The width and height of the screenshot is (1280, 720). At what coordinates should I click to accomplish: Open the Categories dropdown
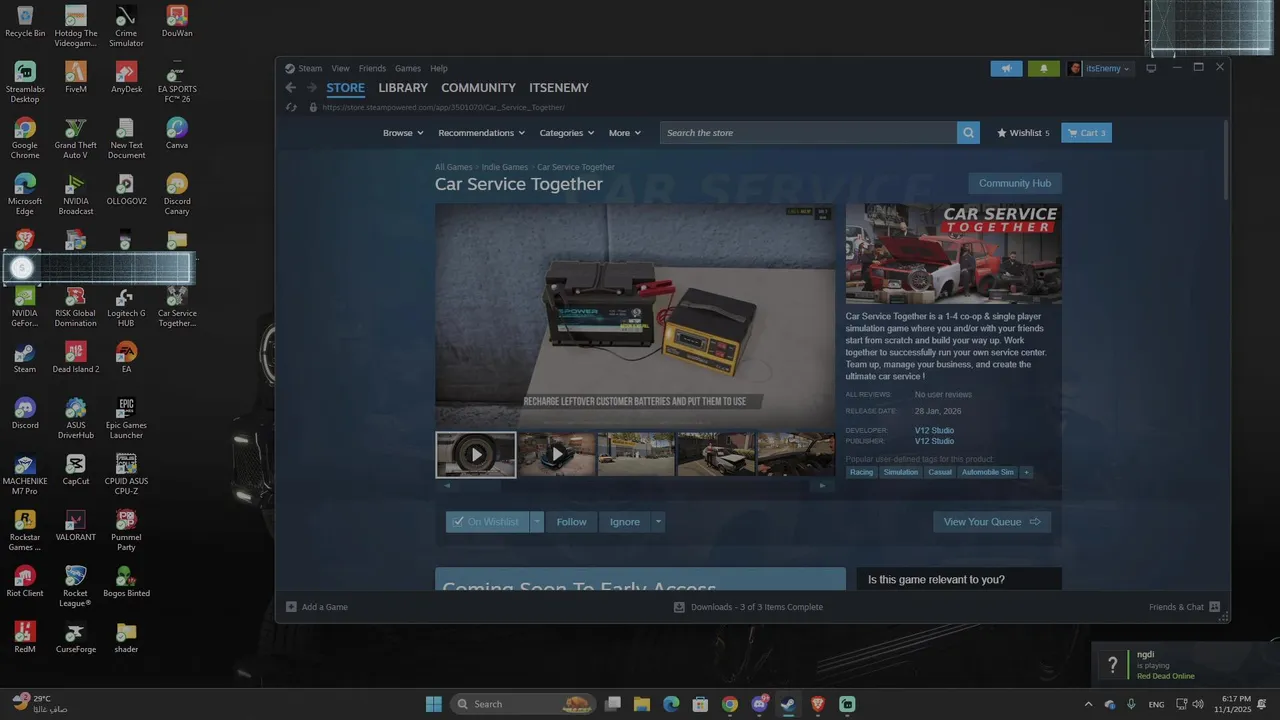point(567,133)
